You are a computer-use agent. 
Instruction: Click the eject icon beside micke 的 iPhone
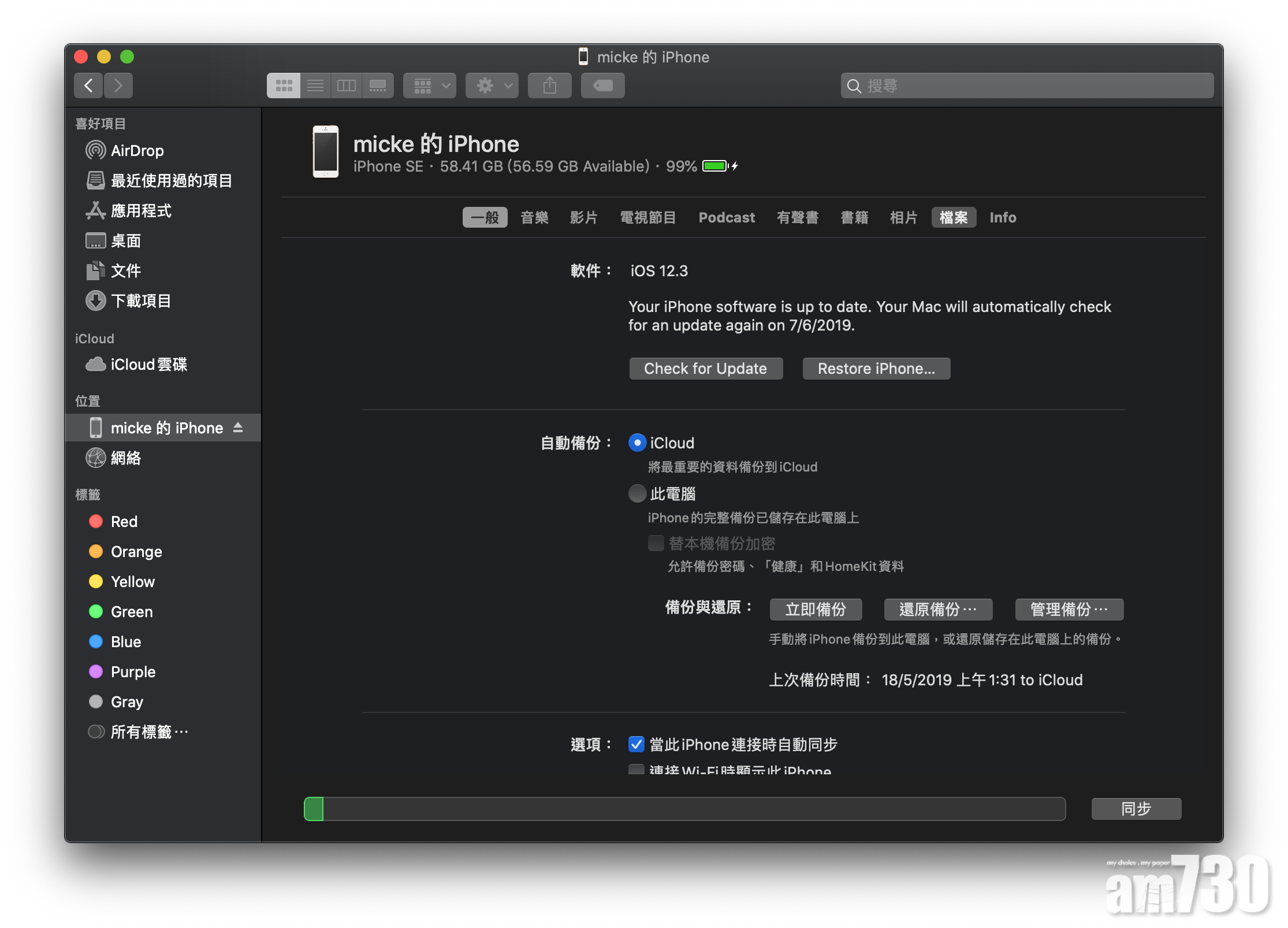pyautogui.click(x=238, y=428)
